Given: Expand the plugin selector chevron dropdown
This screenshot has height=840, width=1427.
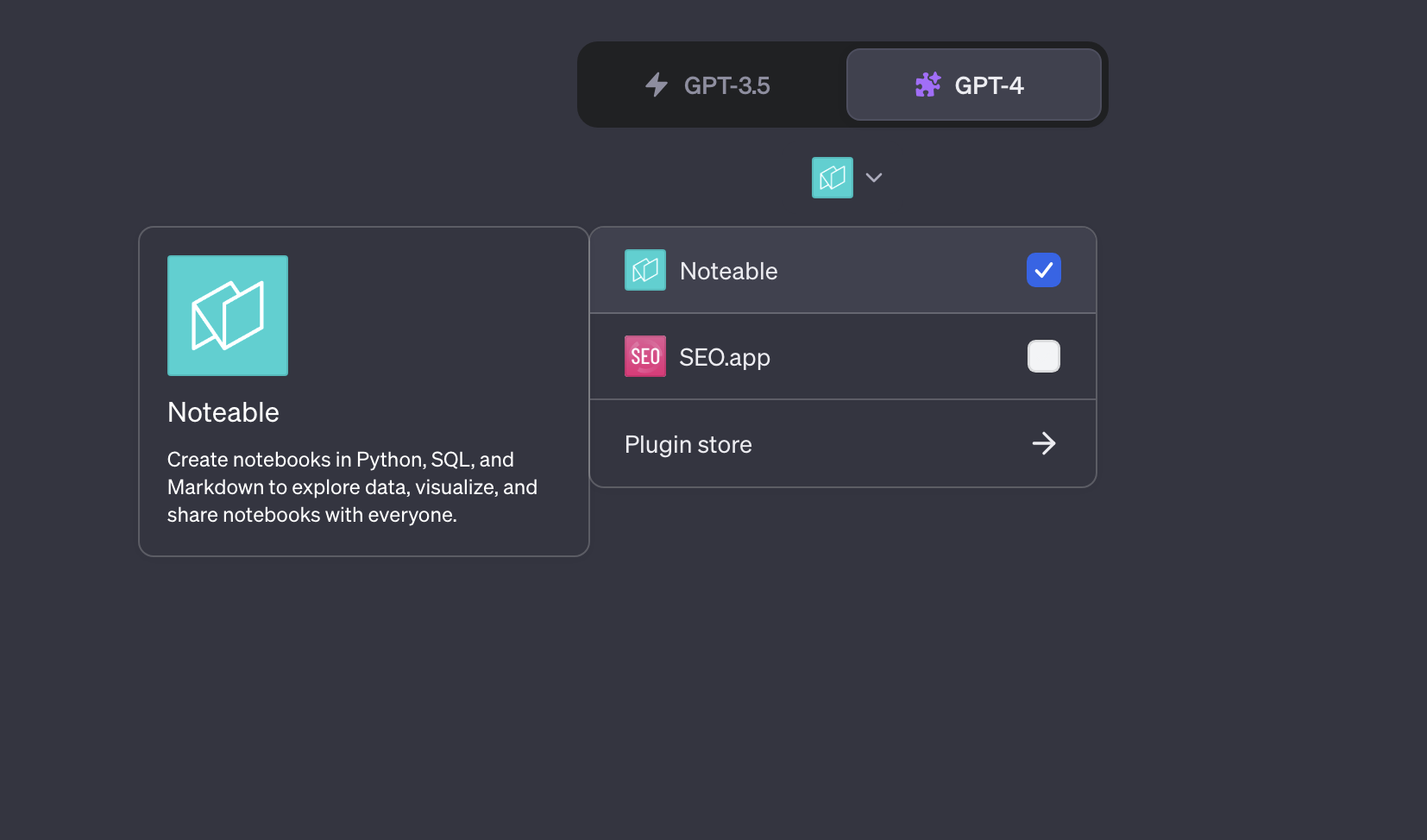Looking at the screenshot, I should point(874,178).
